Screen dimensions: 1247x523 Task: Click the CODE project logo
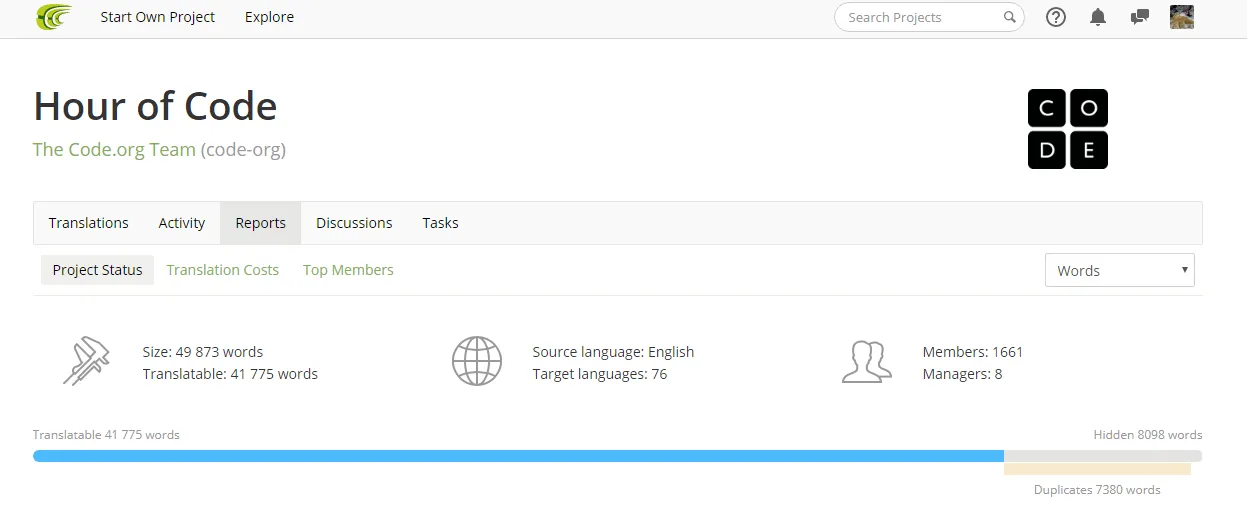coord(1068,129)
